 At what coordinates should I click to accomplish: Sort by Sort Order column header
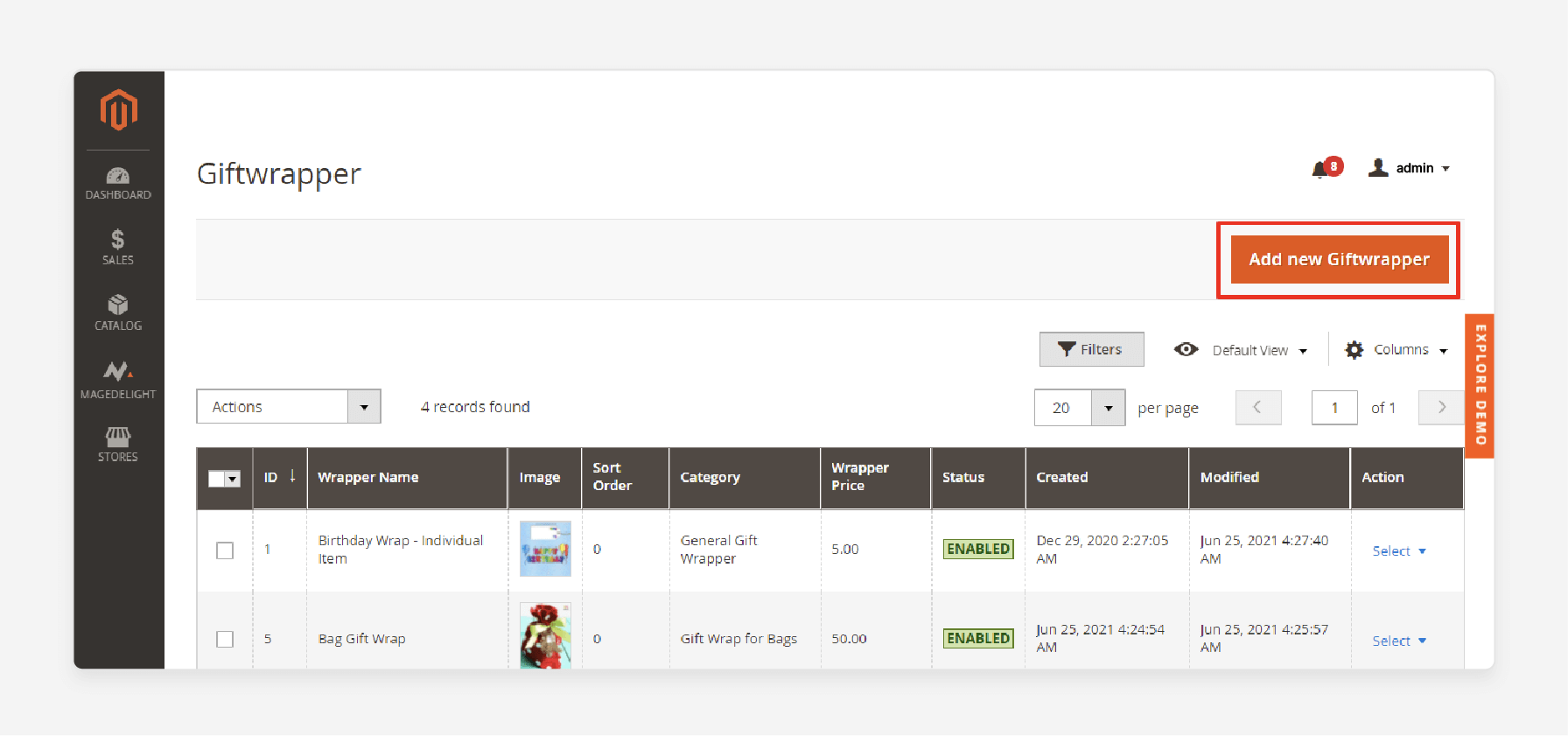coord(626,478)
